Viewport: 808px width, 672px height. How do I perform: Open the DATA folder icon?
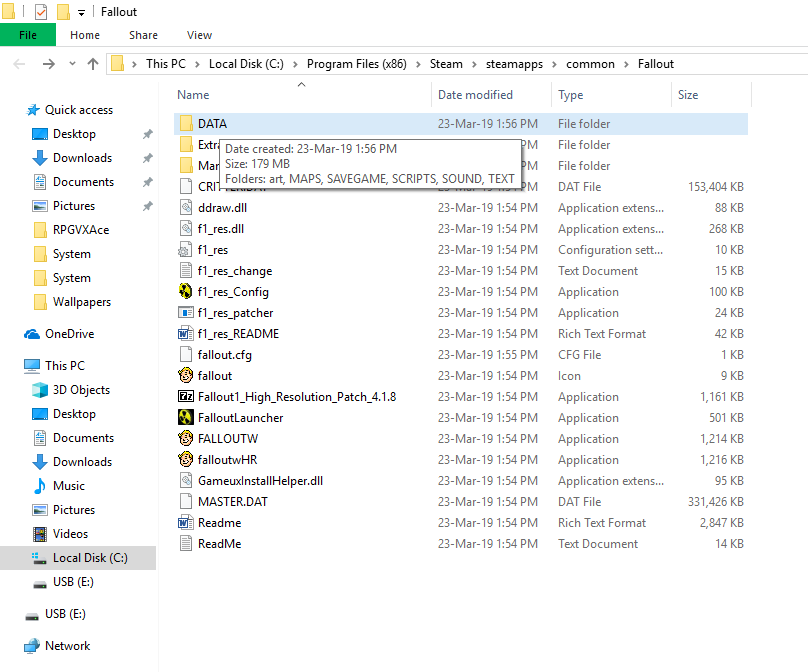186,124
